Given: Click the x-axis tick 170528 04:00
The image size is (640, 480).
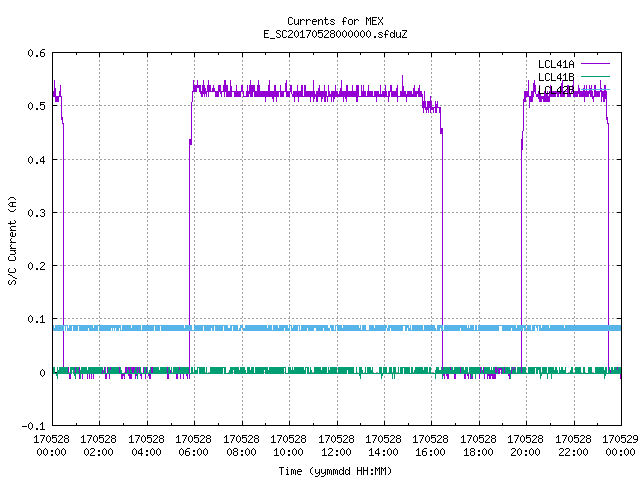Looking at the screenshot, I should coord(146,446).
